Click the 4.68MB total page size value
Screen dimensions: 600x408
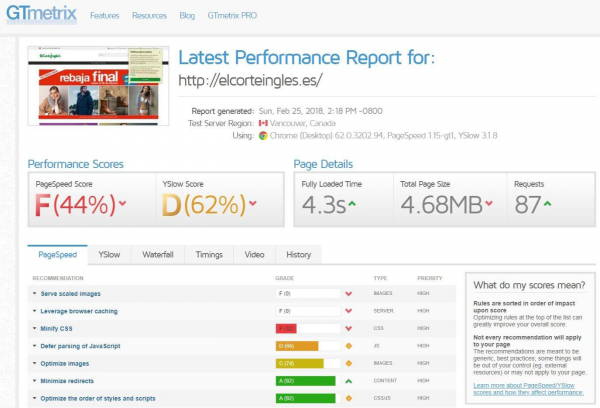coord(442,205)
